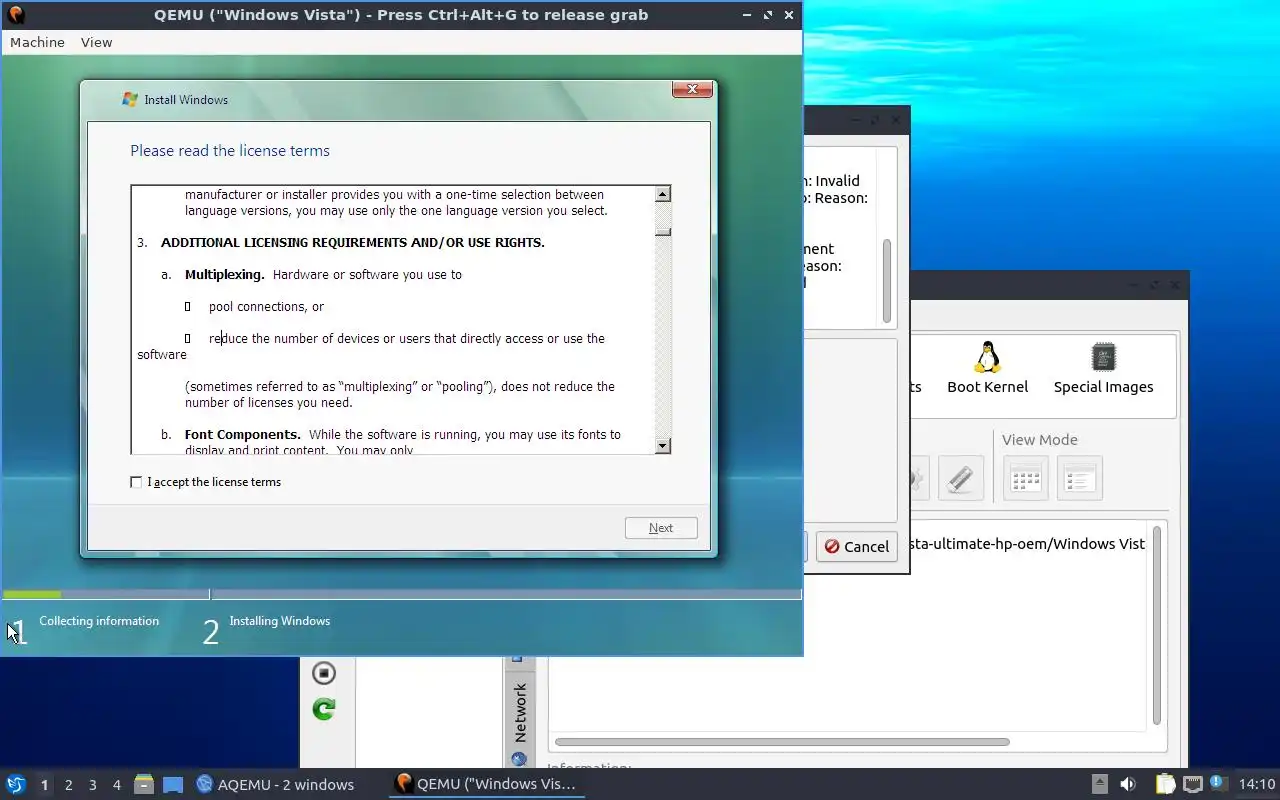Click the license text scroll up arrow
This screenshot has width=1280, height=800.
(x=663, y=194)
